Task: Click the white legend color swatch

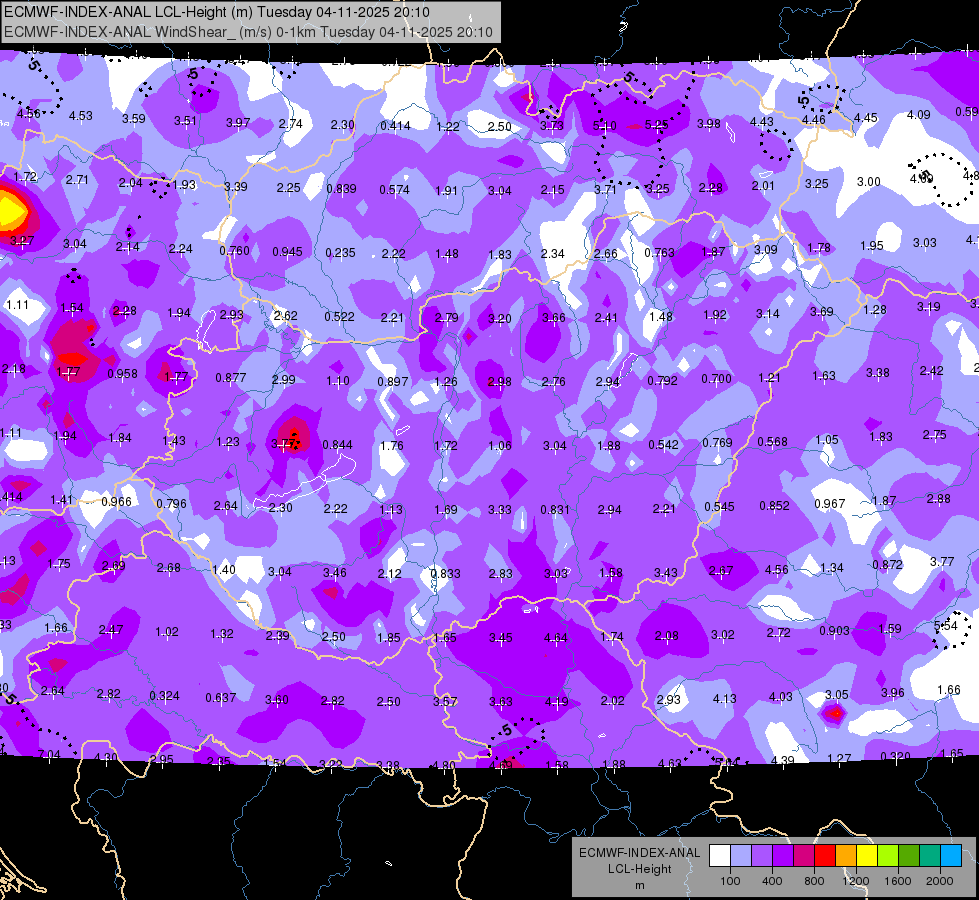Action: [720, 856]
